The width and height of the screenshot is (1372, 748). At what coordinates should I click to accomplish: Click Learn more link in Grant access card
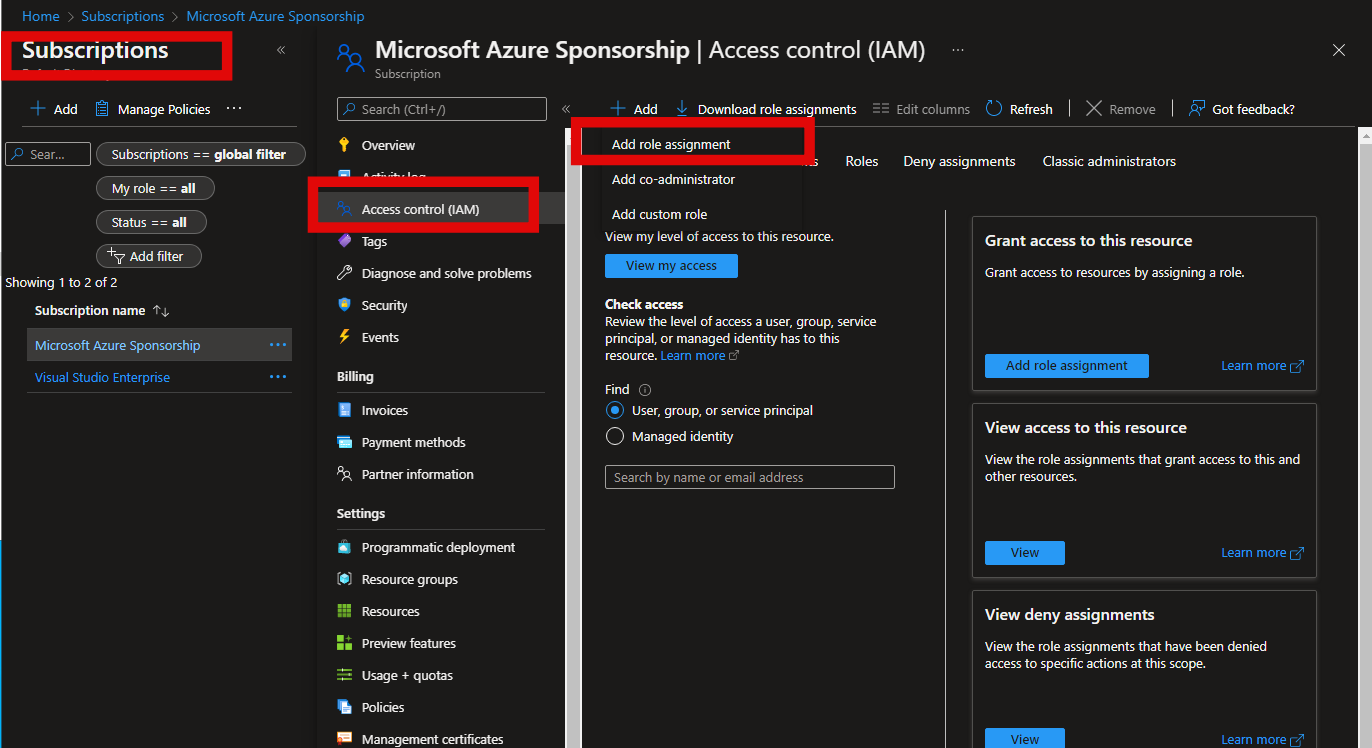point(1262,366)
